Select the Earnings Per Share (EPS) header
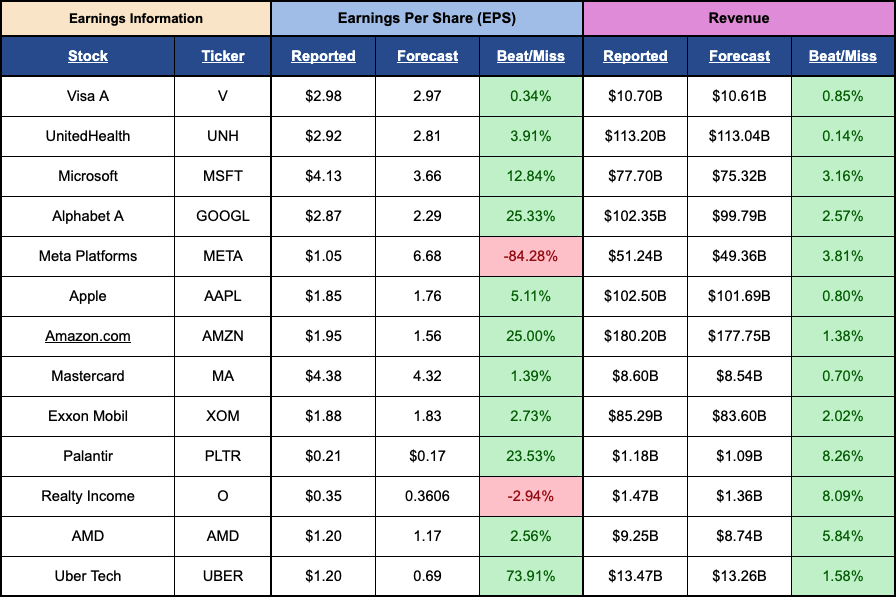This screenshot has width=896, height=597. (427, 18)
